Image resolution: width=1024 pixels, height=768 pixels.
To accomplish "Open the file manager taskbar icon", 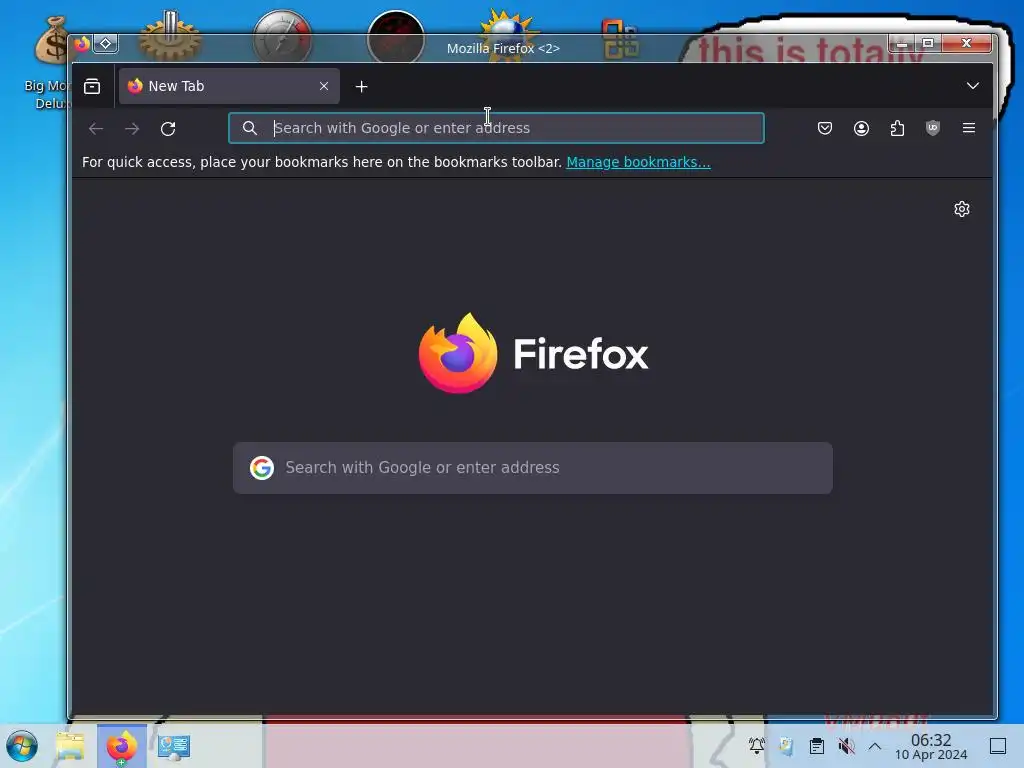I will [71, 746].
